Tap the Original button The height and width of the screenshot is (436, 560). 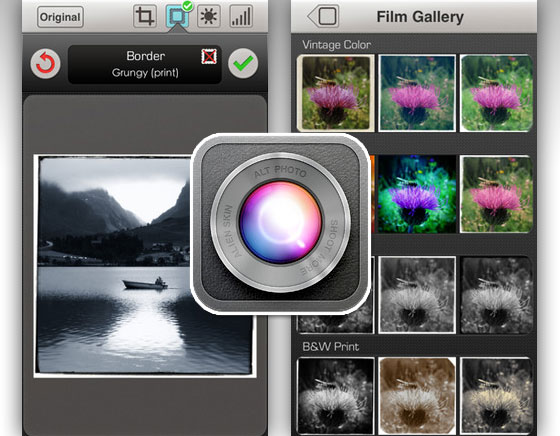(60, 17)
